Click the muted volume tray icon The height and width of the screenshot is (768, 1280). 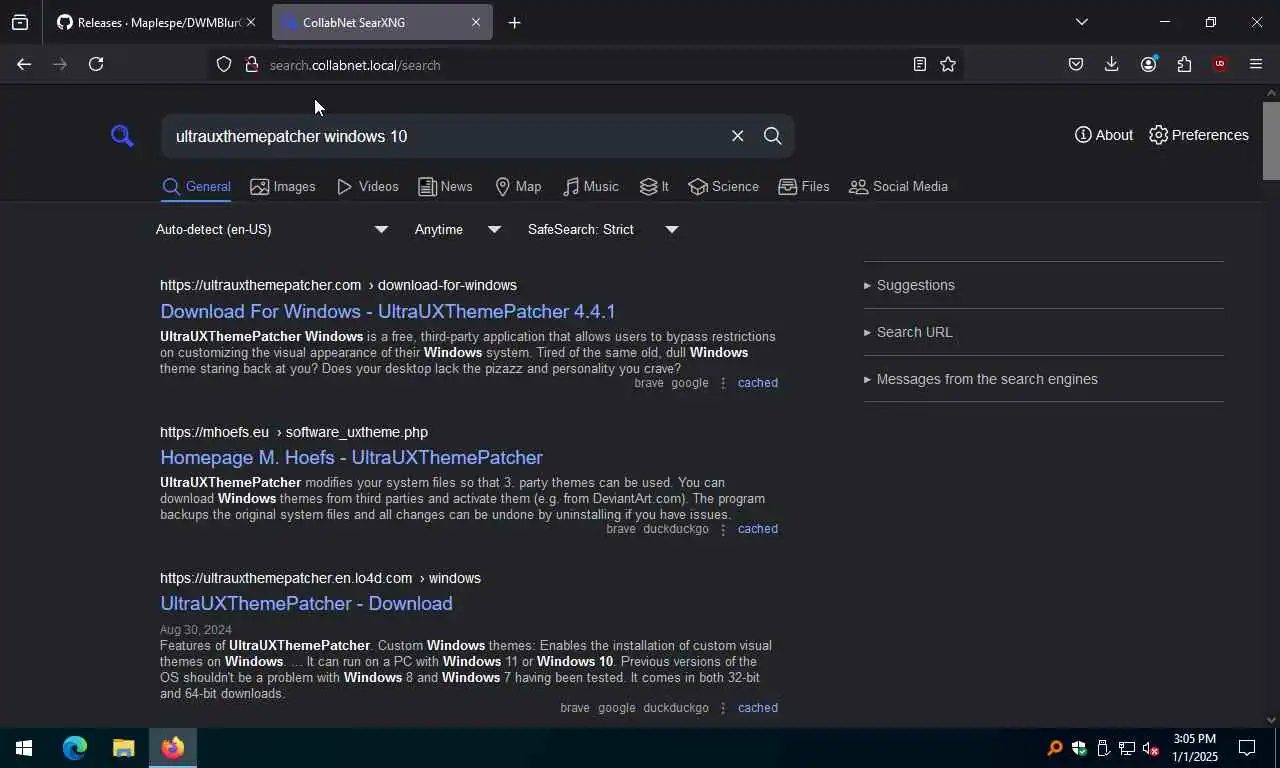[1151, 748]
